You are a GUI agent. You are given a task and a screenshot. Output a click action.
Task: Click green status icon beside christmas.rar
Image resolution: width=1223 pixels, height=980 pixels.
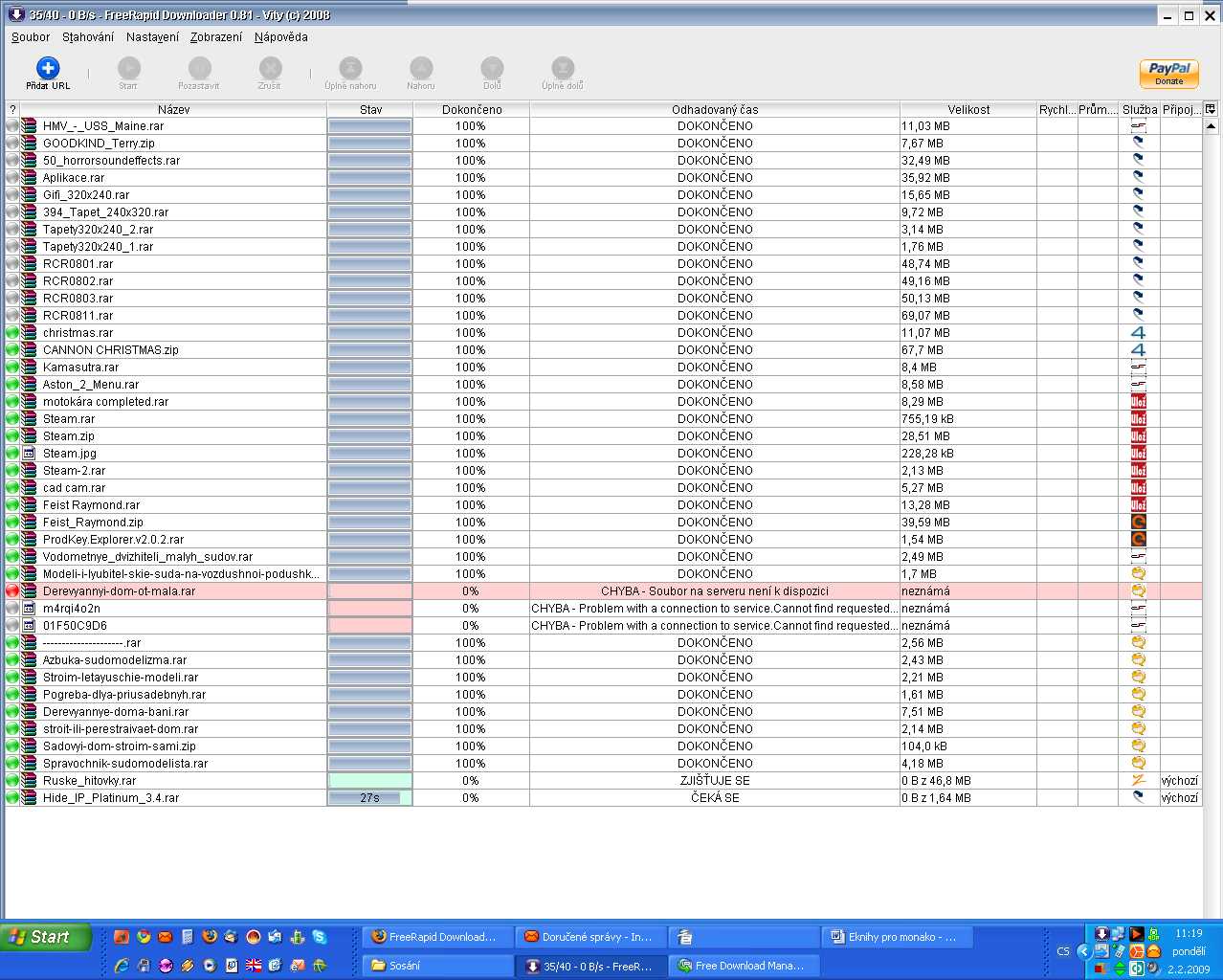click(12, 333)
